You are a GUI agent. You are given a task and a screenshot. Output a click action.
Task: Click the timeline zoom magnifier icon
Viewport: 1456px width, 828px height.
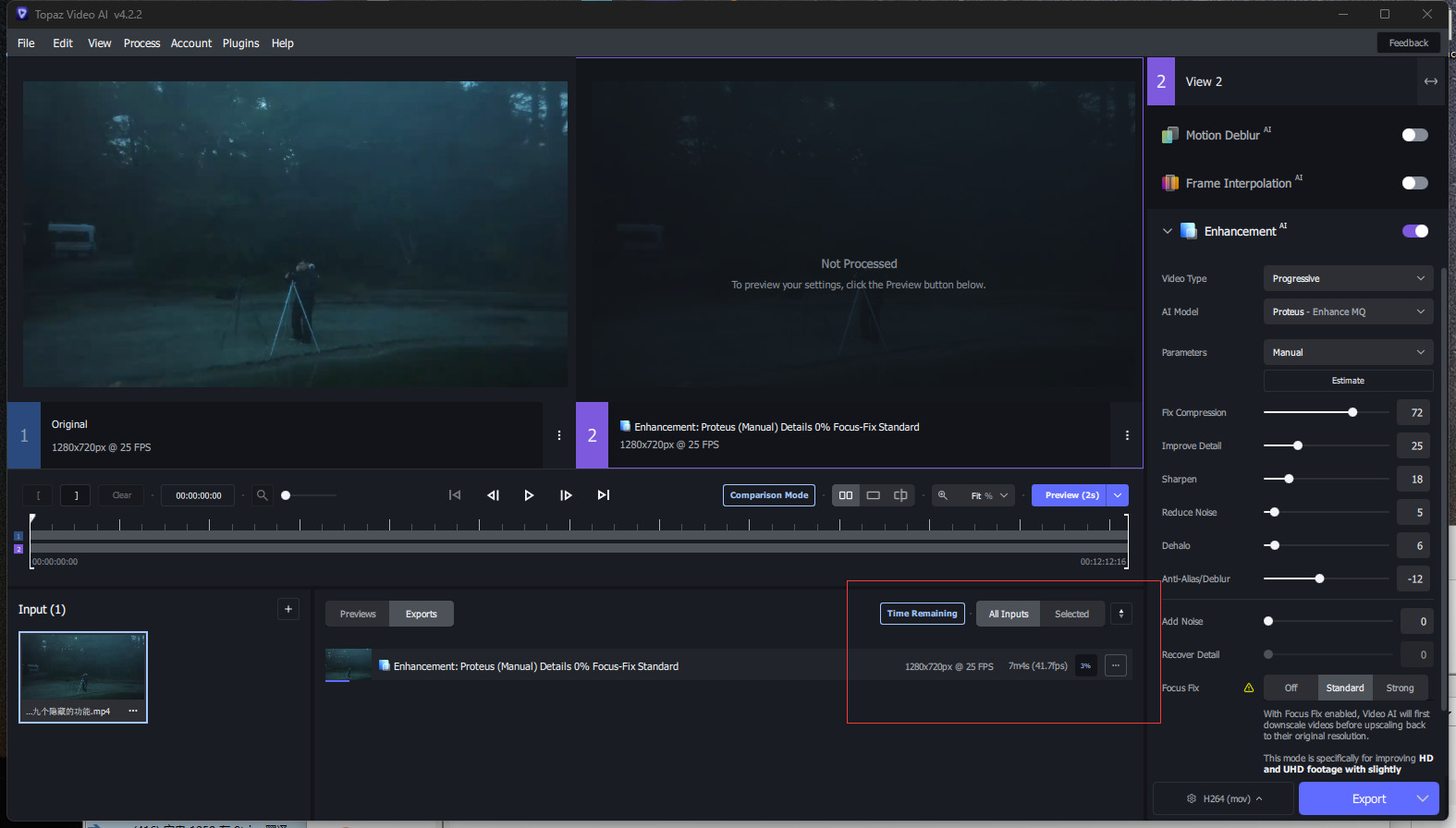pyautogui.click(x=263, y=495)
